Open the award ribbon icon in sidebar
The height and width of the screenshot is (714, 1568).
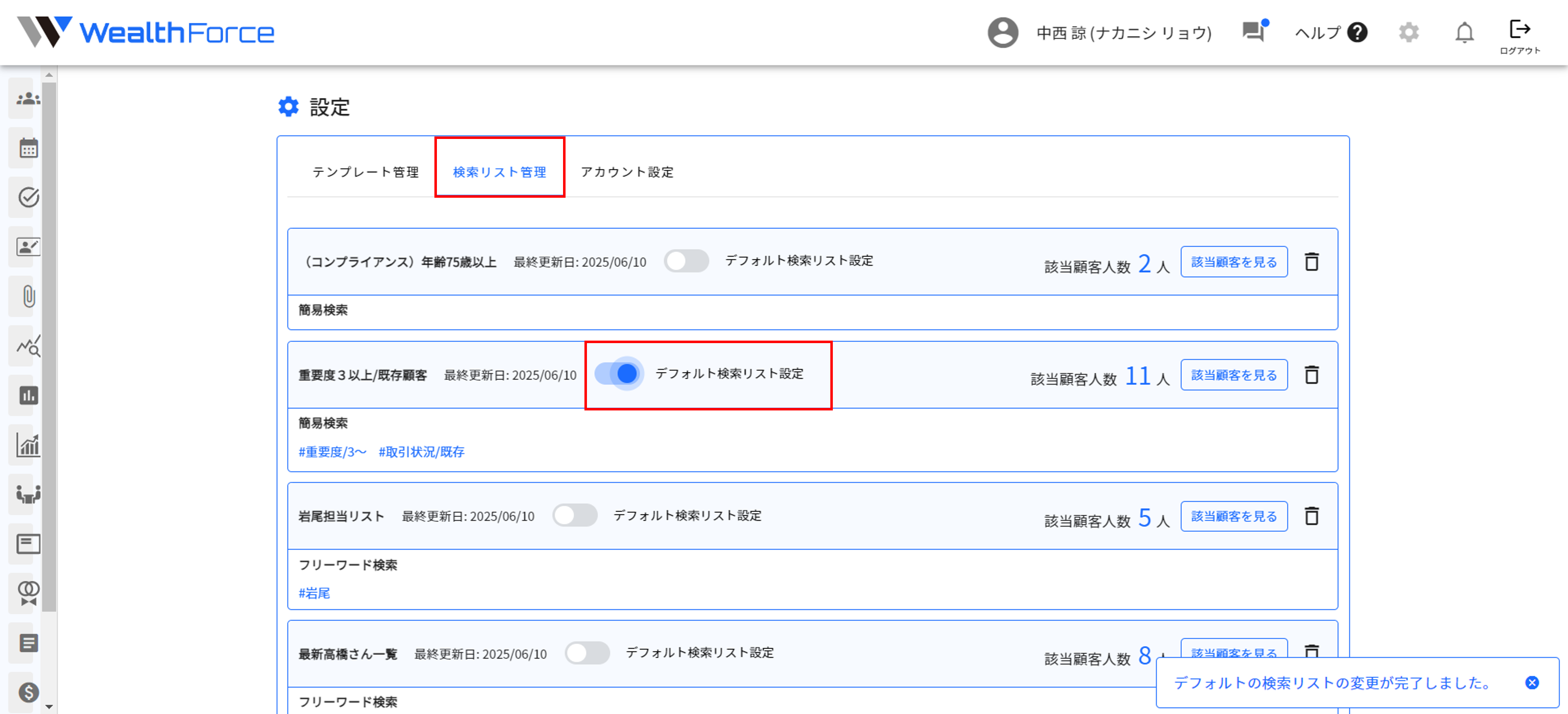(28, 594)
